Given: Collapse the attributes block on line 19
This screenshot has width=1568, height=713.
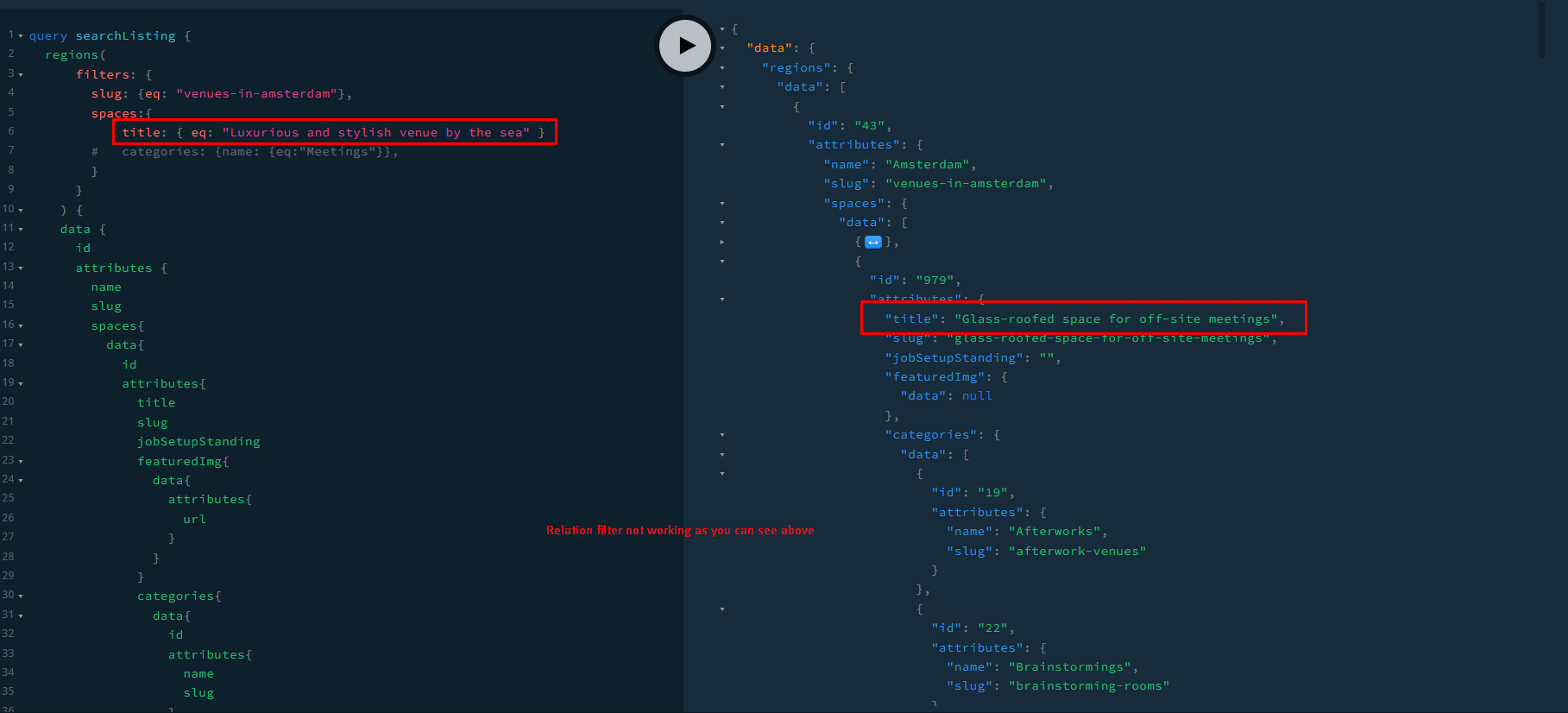Looking at the screenshot, I should (21, 384).
